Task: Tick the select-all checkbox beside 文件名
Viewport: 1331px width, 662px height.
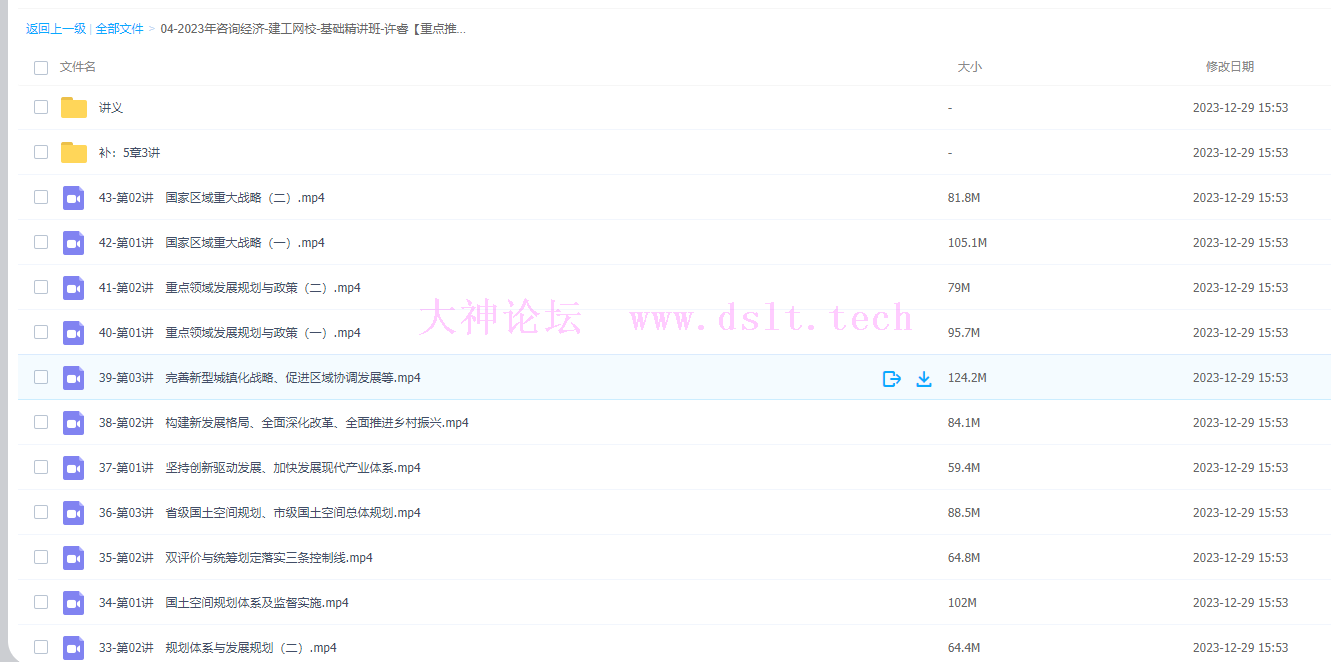Action: tap(41, 67)
